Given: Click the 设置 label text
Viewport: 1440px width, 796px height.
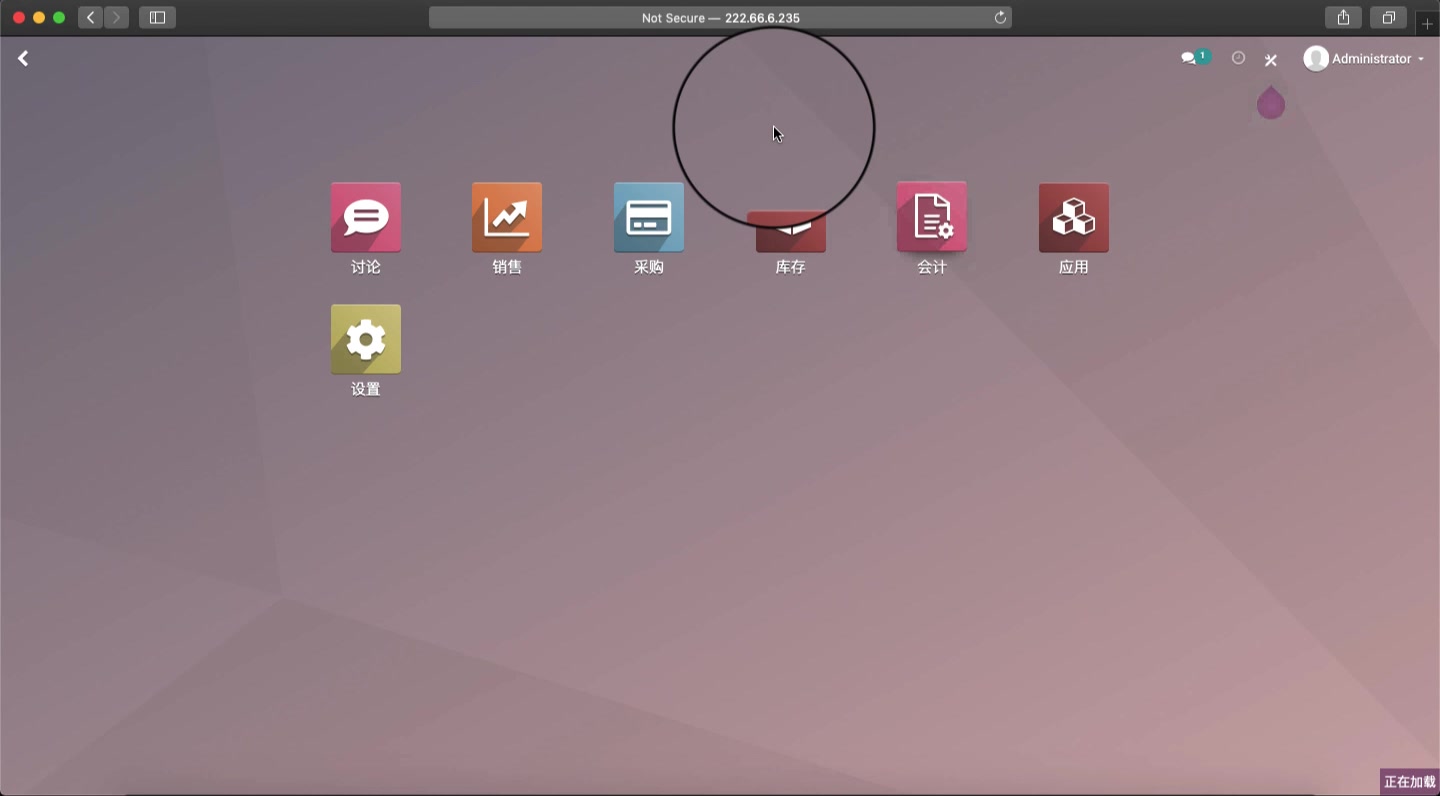Looking at the screenshot, I should [x=366, y=389].
